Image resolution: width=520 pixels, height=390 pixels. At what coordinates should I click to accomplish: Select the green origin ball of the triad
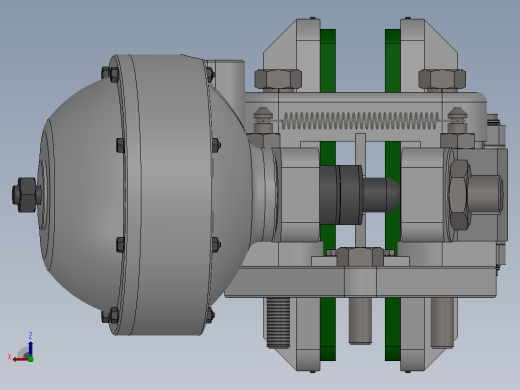click(x=31, y=359)
